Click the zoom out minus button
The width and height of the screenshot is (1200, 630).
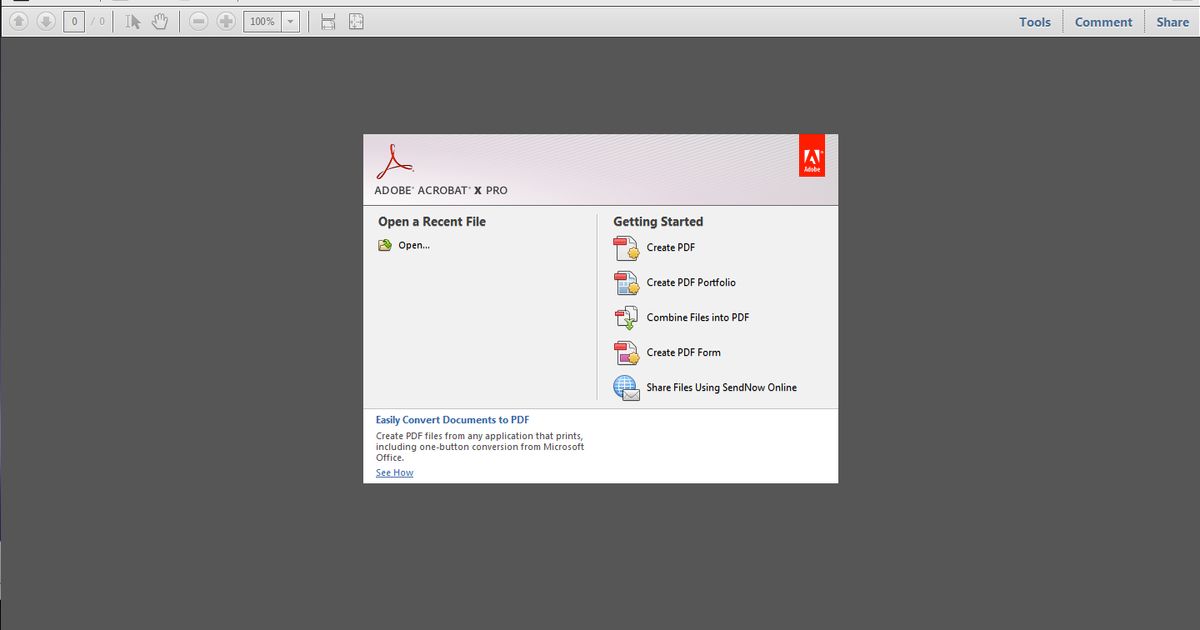[x=198, y=21]
